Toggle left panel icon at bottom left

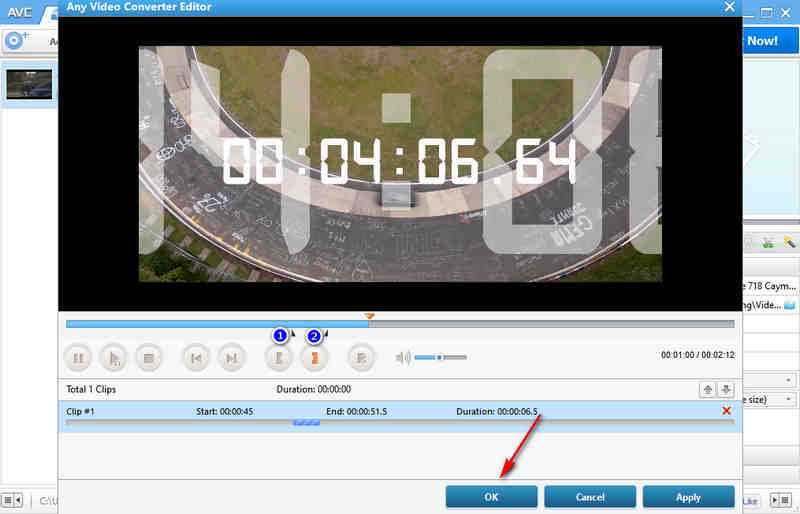coord(12,500)
